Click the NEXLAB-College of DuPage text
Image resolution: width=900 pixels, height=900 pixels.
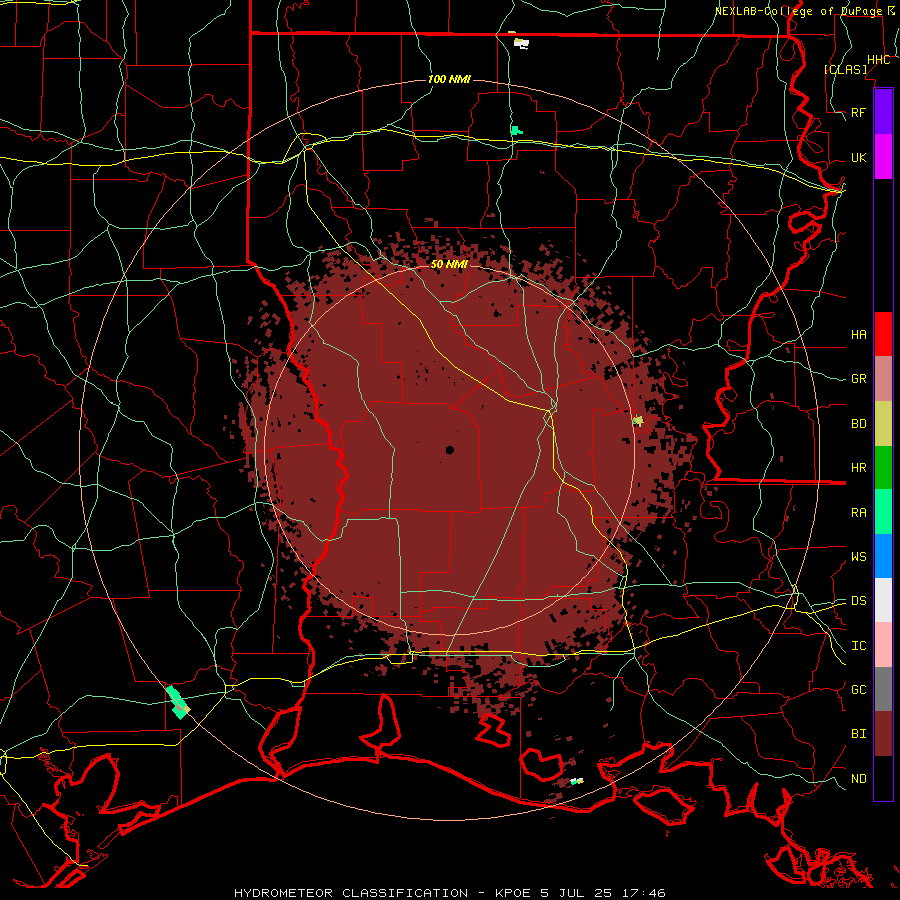(799, 11)
